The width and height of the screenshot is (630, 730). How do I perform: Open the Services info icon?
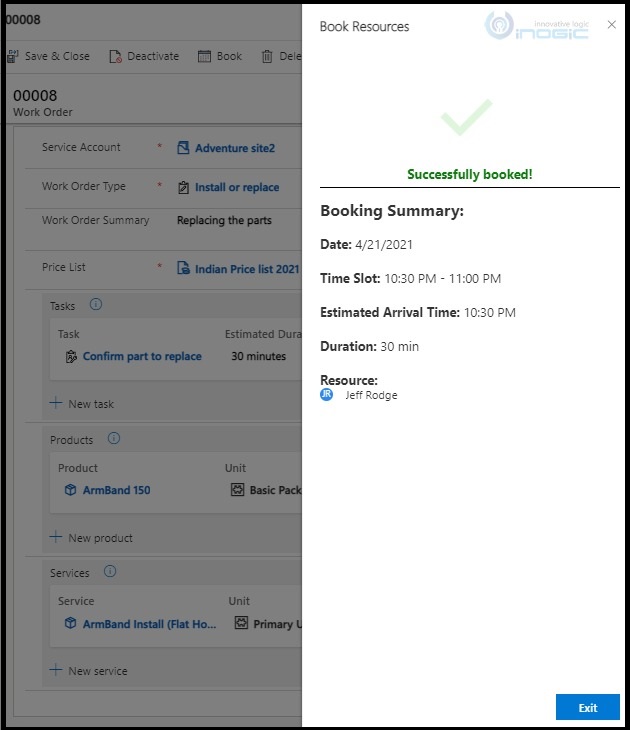click(x=110, y=571)
